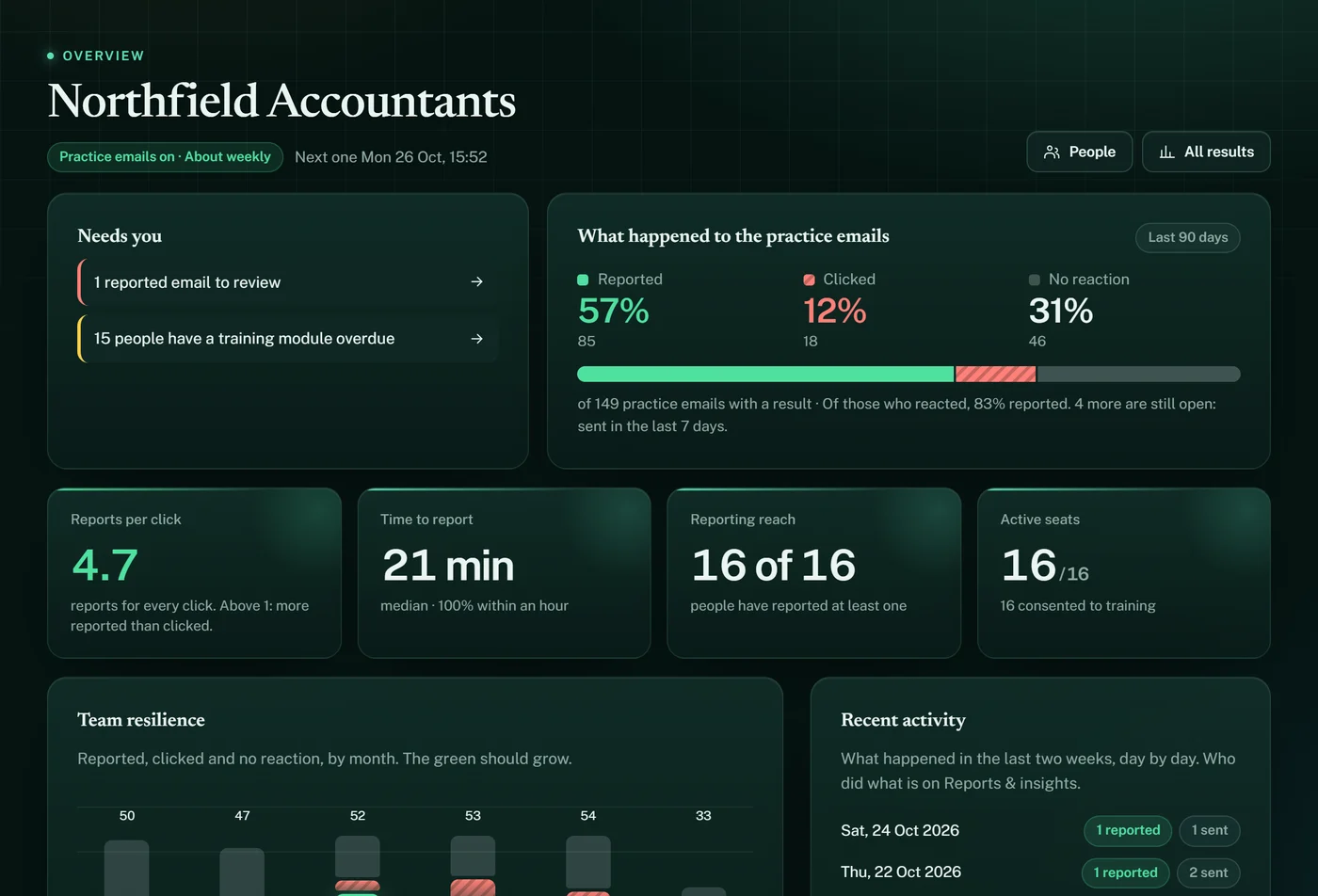Screen dimensions: 1318x896
Task: Click 1 reported badge for Sat, 24 Oct 2026
Action: coord(1128,830)
